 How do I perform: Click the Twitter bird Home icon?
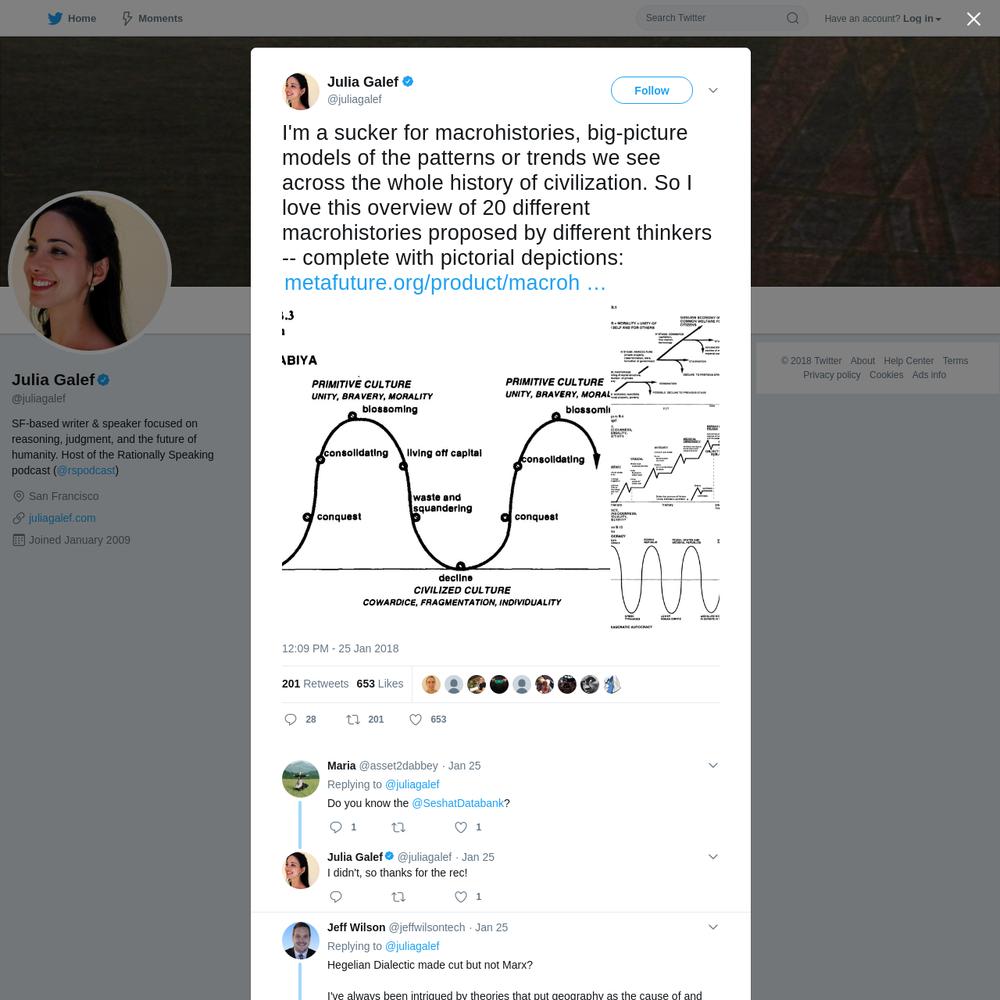(55, 18)
